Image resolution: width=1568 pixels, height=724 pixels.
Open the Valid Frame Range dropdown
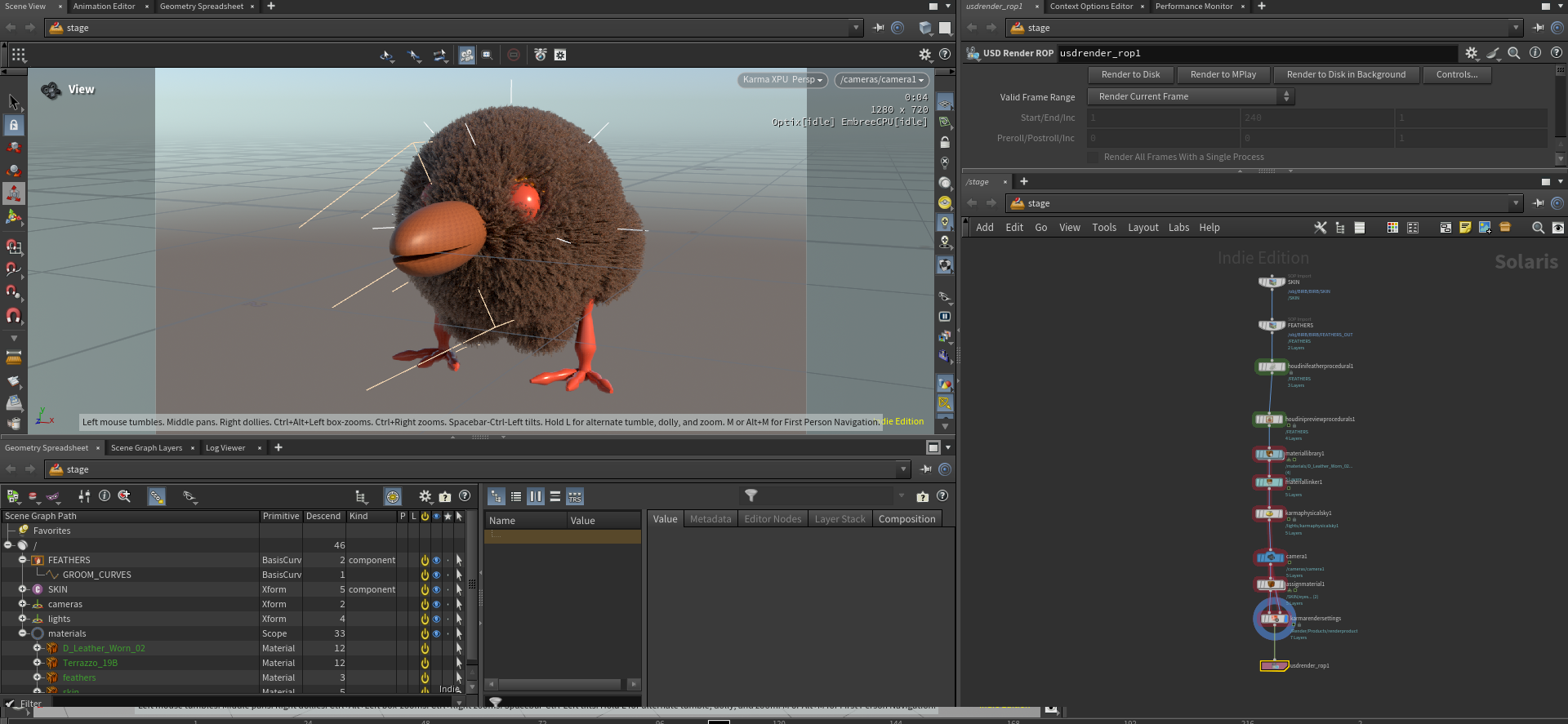tap(1191, 96)
